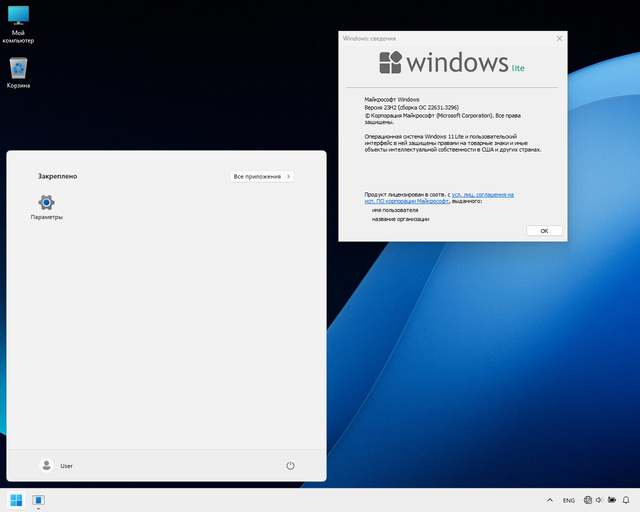640x512 pixels.
Task: Click the название организации text
Action: [400, 219]
